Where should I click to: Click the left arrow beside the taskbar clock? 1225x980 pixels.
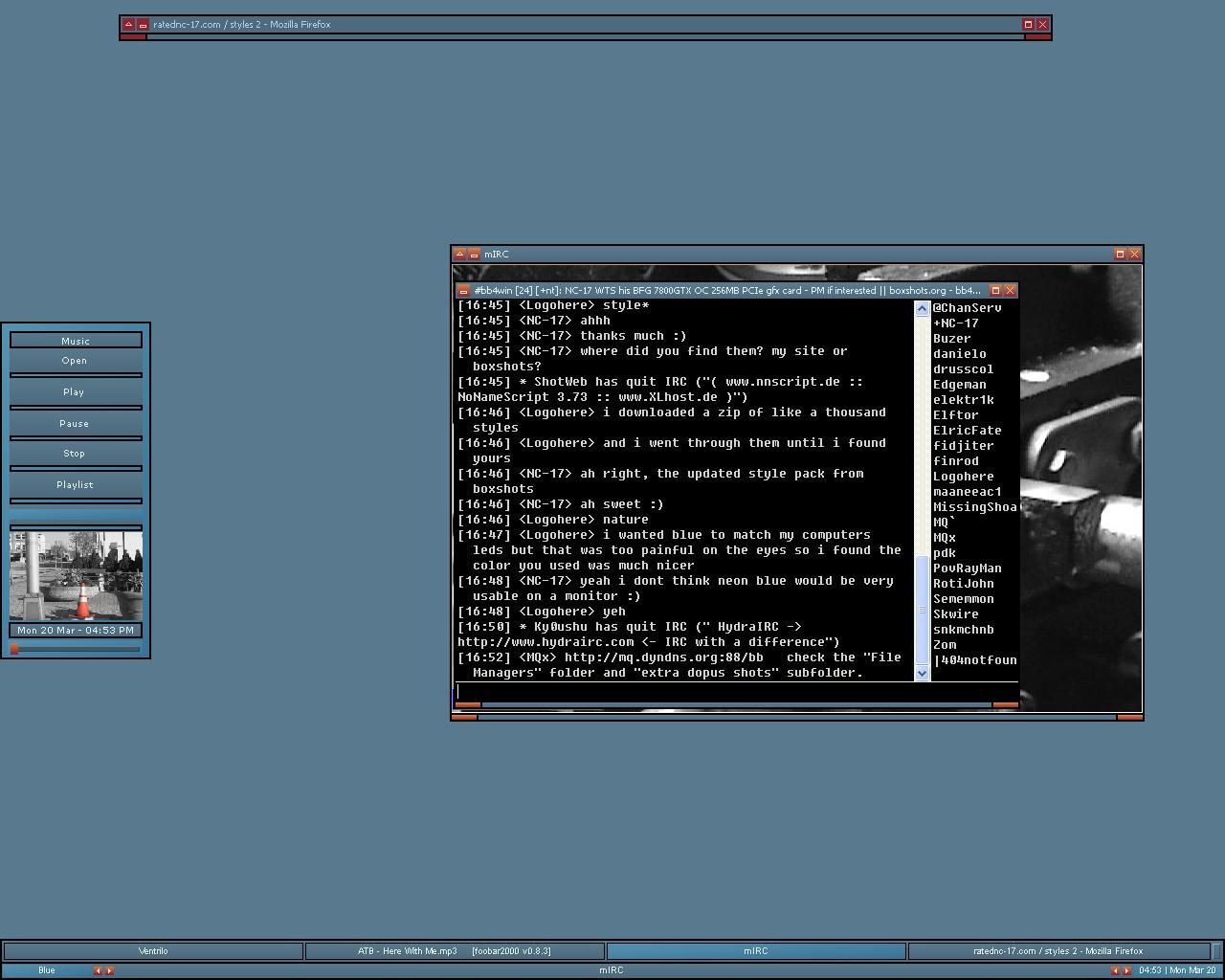coord(1114,970)
